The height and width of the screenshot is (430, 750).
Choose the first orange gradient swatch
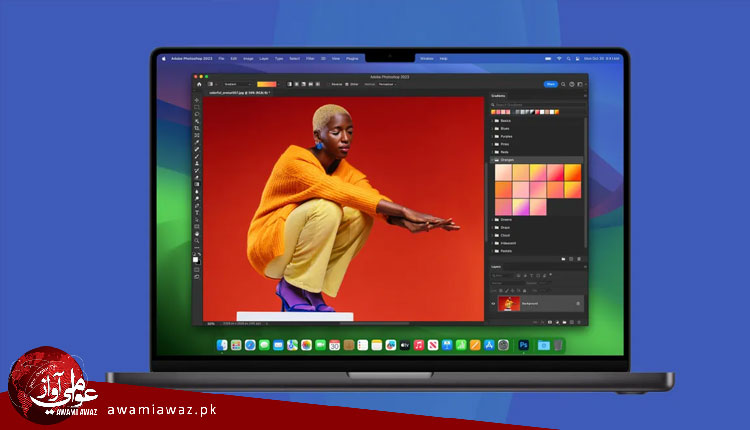[504, 173]
